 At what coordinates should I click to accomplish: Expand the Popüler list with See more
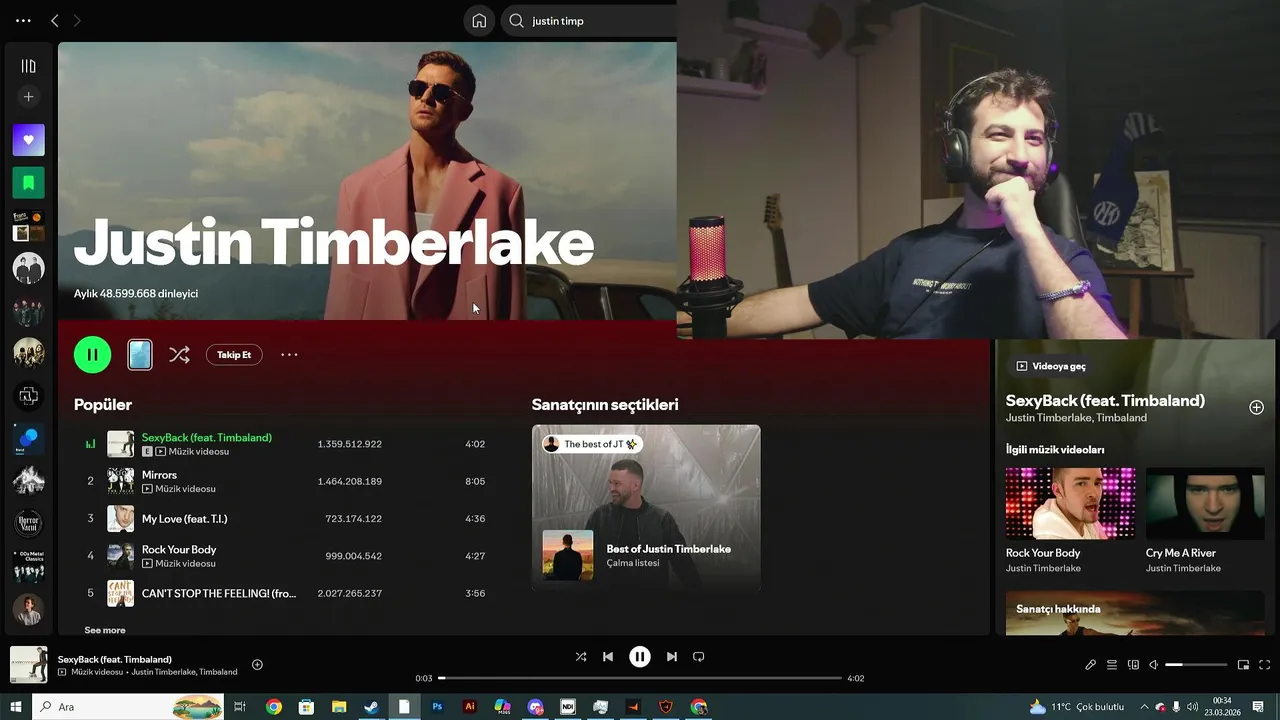point(105,630)
